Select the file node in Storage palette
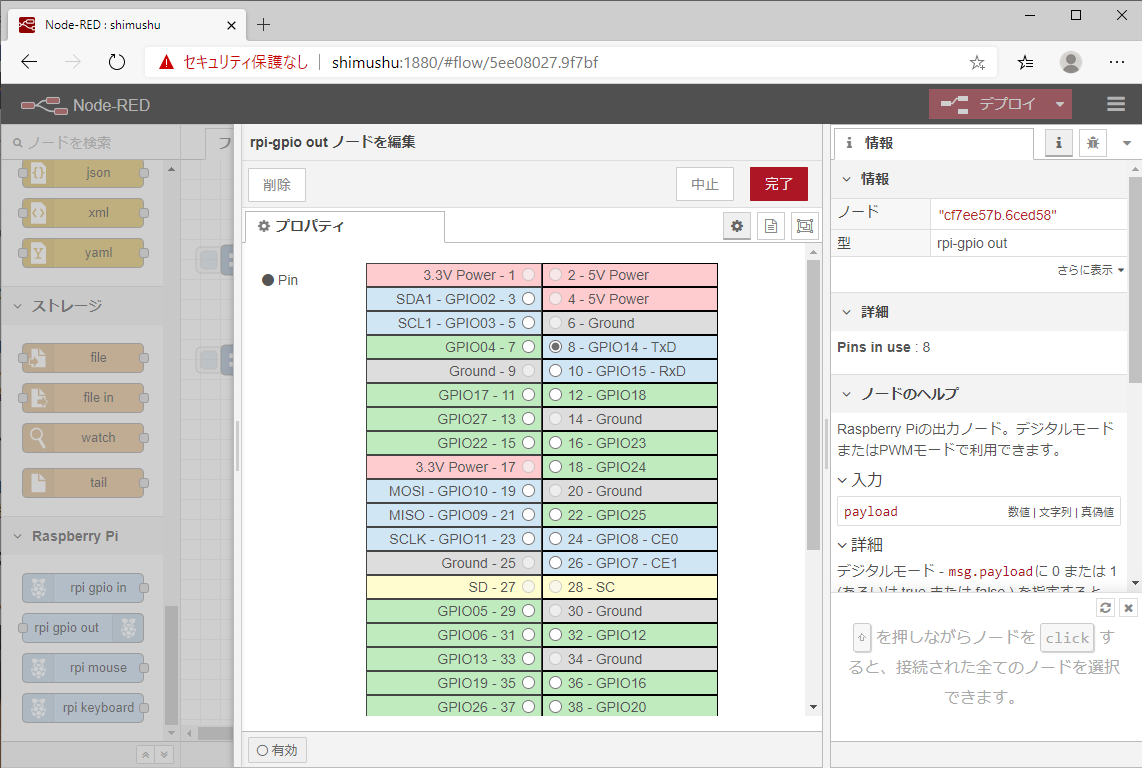The height and width of the screenshot is (768, 1142). [x=83, y=358]
